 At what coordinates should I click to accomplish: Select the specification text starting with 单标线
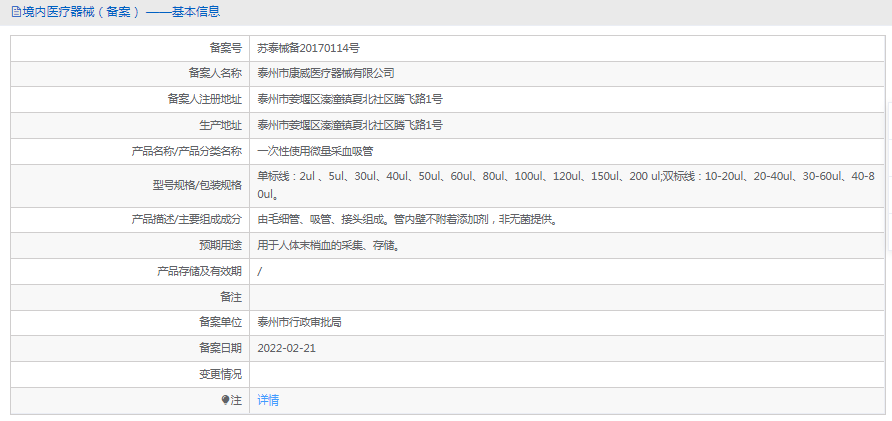coord(565,185)
